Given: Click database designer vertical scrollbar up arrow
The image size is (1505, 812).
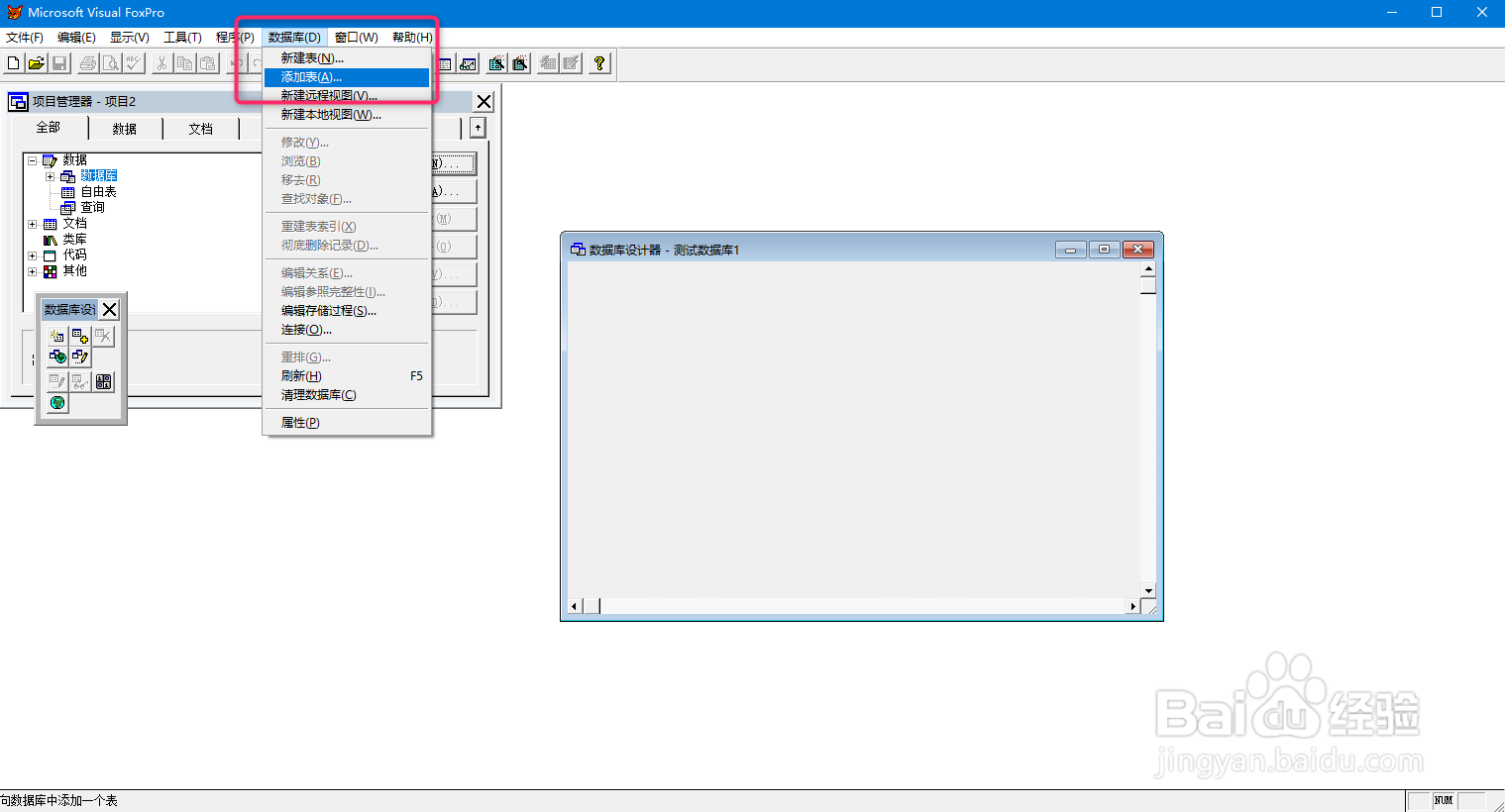Looking at the screenshot, I should point(1148,269).
